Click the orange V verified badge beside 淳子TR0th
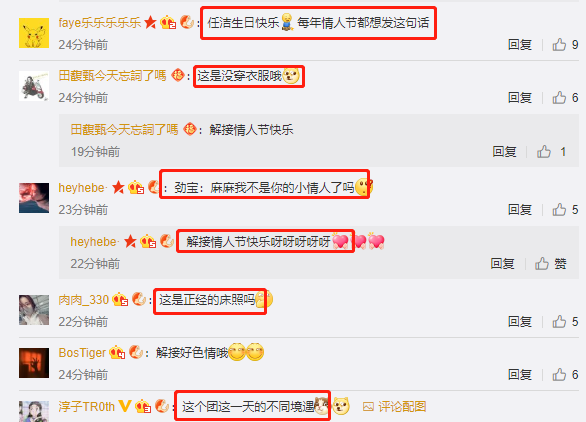Viewport: 586px width, 422px height. point(125,406)
